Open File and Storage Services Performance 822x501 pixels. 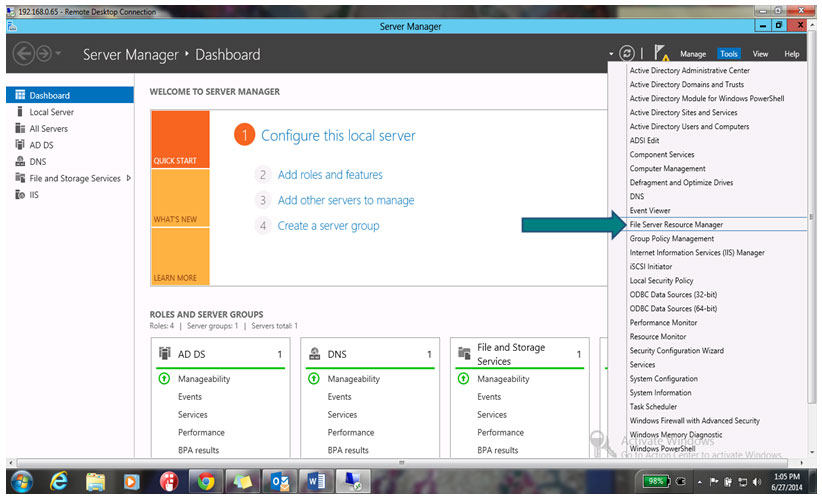click(500, 432)
